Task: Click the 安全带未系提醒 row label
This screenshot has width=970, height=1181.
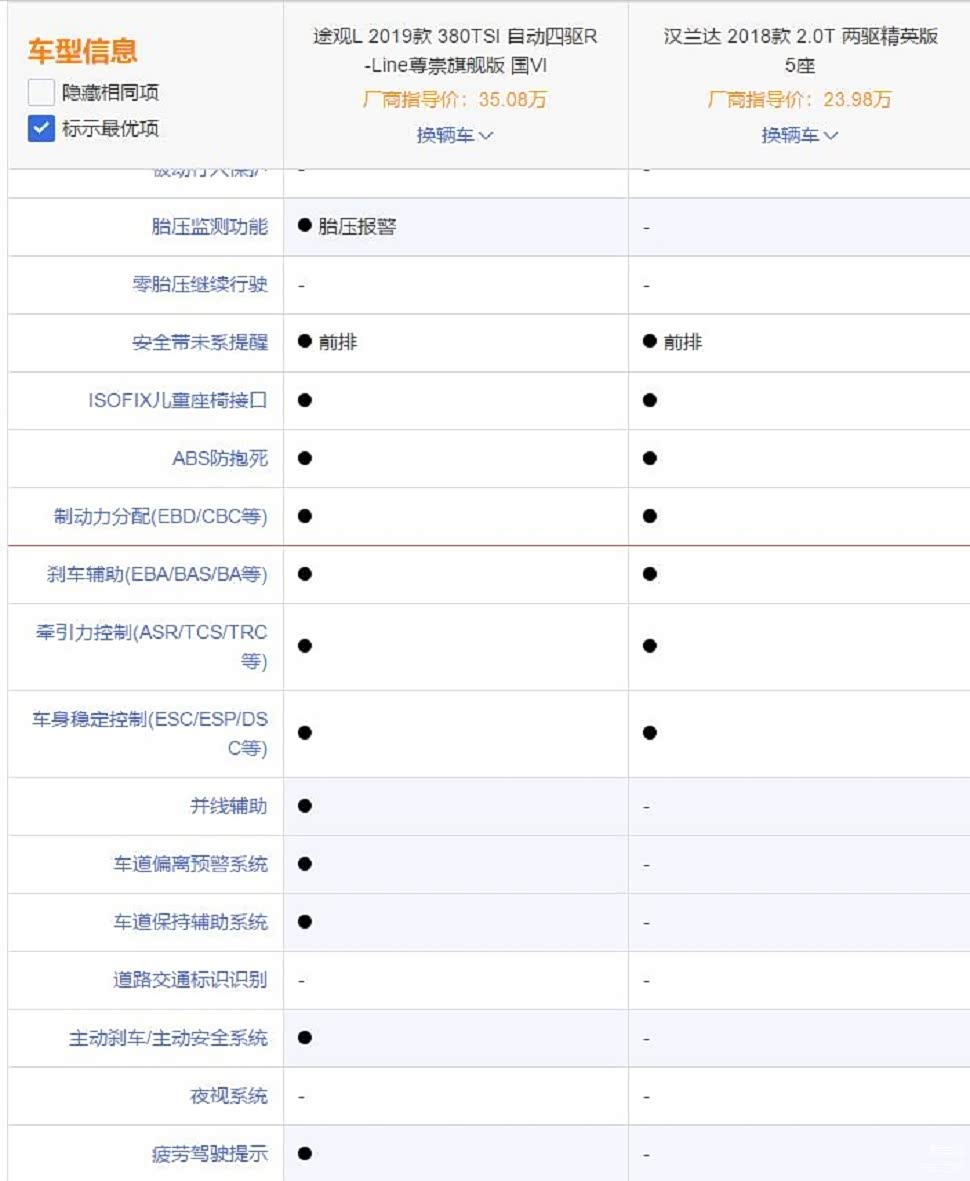Action: (200, 342)
